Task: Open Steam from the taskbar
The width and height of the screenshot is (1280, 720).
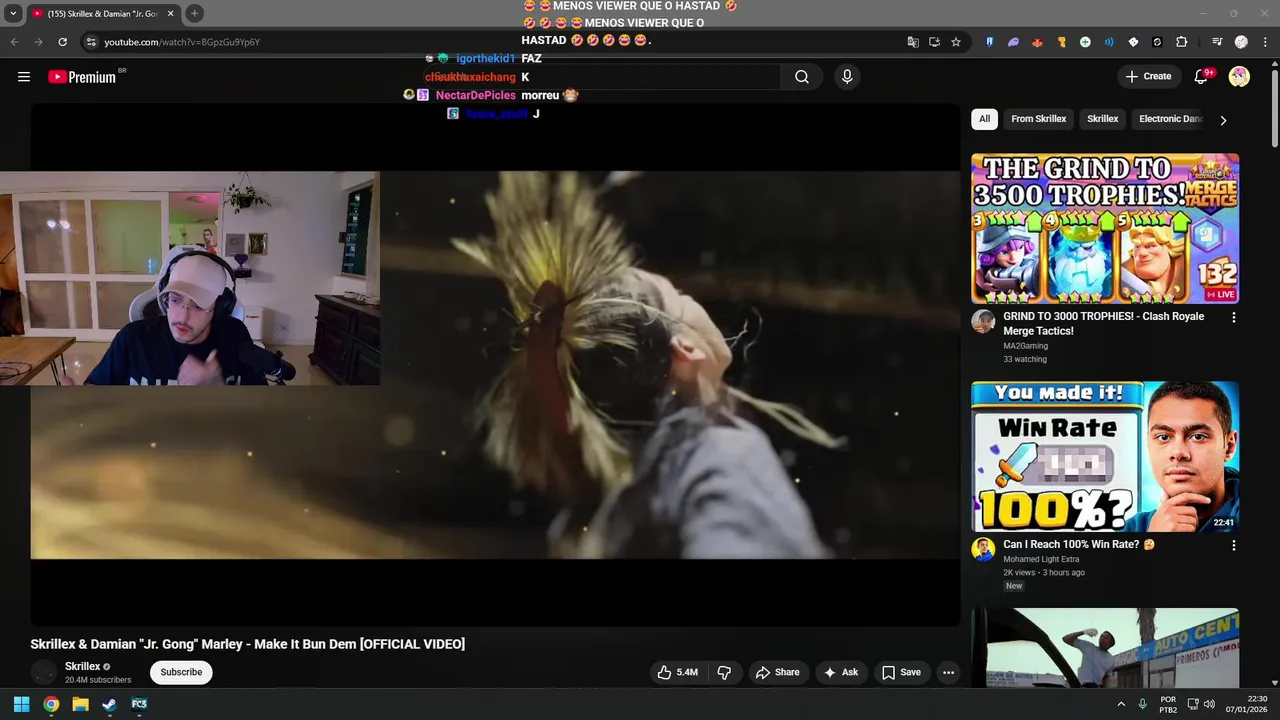Action: pos(109,704)
